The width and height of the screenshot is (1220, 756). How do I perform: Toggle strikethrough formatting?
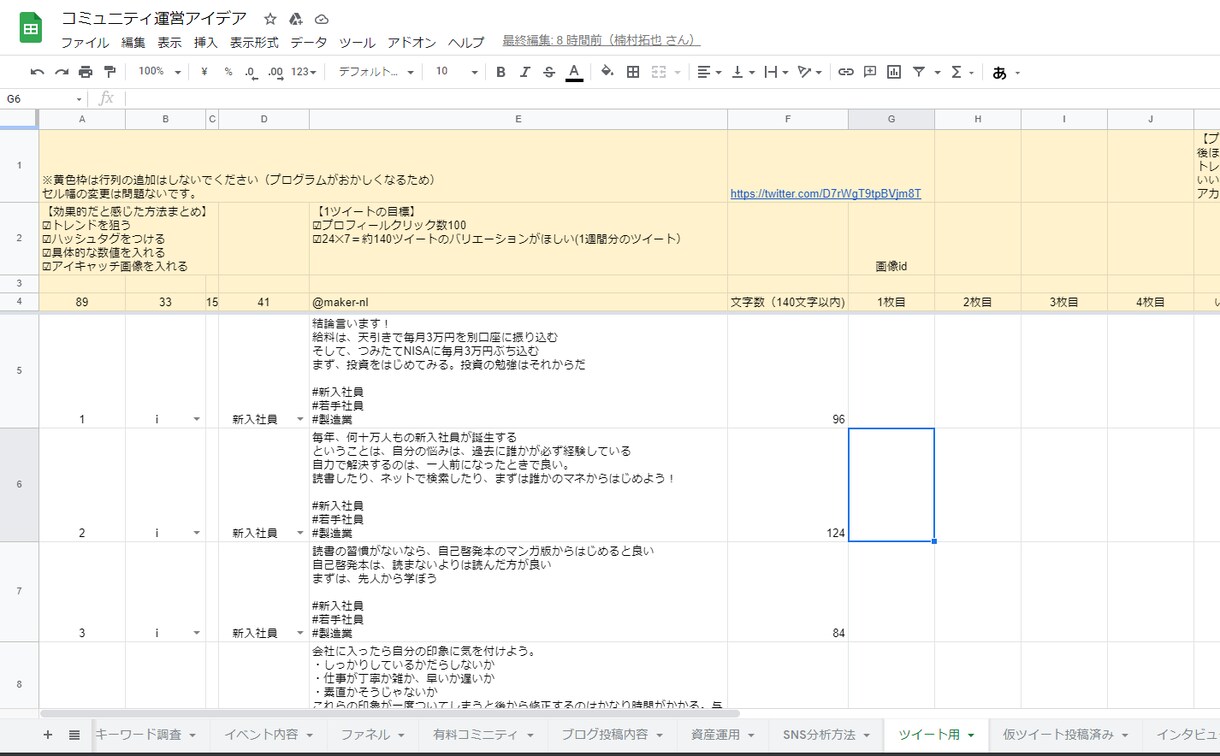tap(549, 72)
